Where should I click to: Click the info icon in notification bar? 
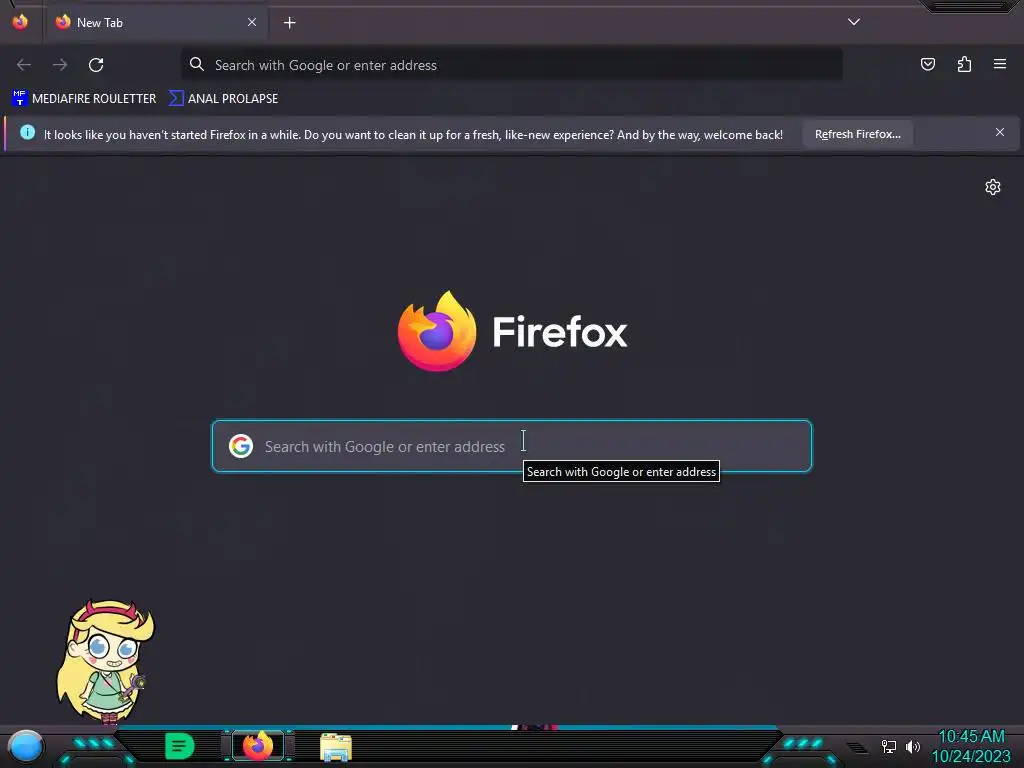pos(27,133)
